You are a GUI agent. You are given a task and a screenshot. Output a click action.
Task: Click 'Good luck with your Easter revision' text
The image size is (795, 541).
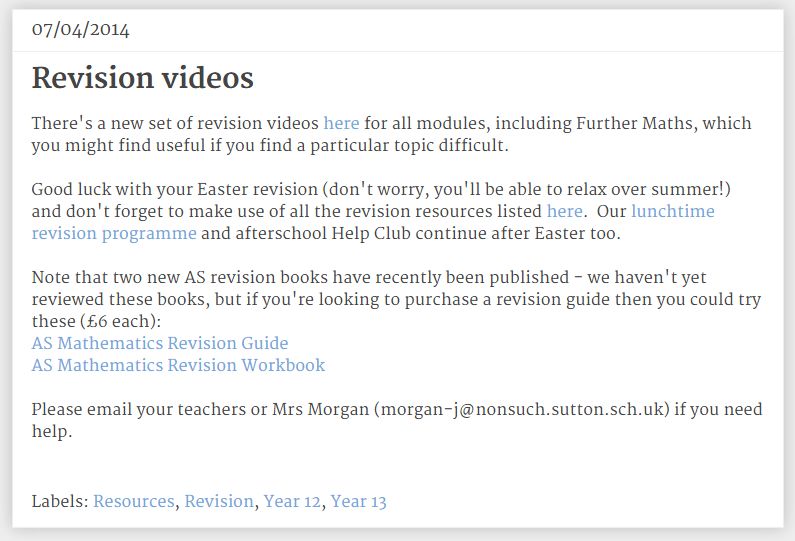pyautogui.click(x=174, y=189)
